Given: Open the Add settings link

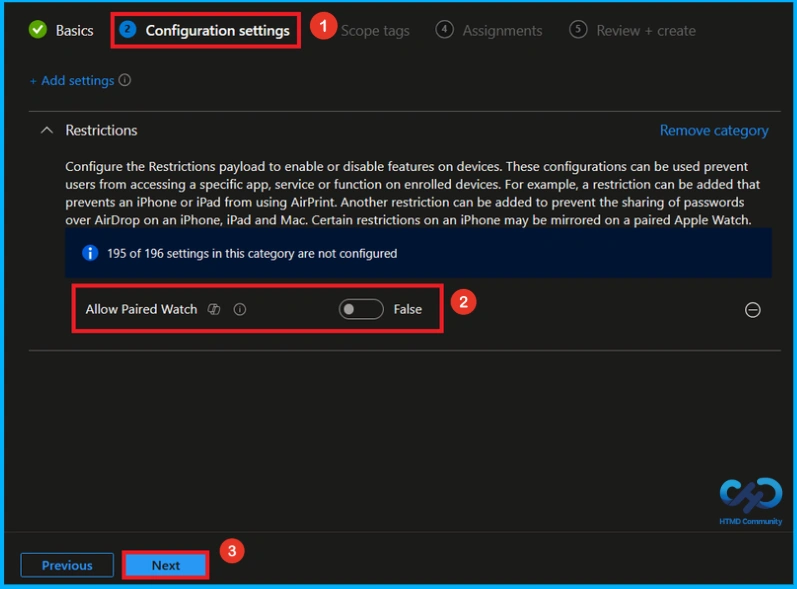Looking at the screenshot, I should tap(72, 80).
